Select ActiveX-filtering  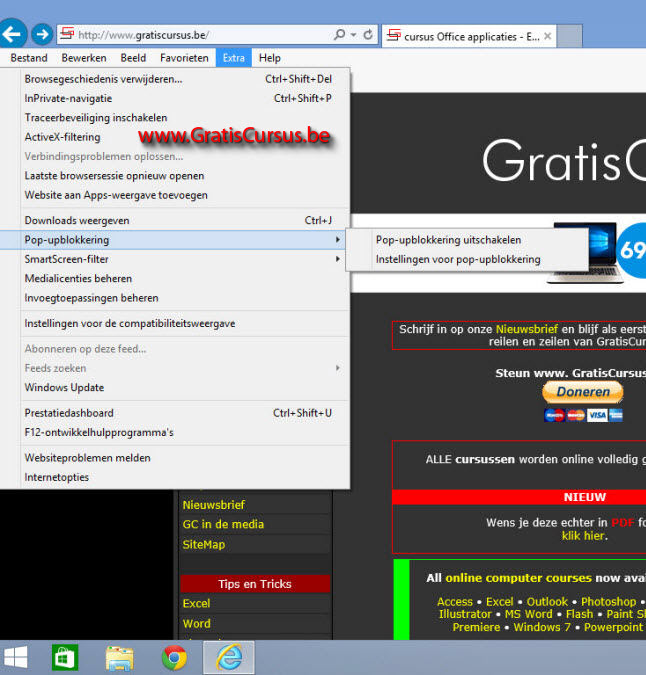coord(175,137)
